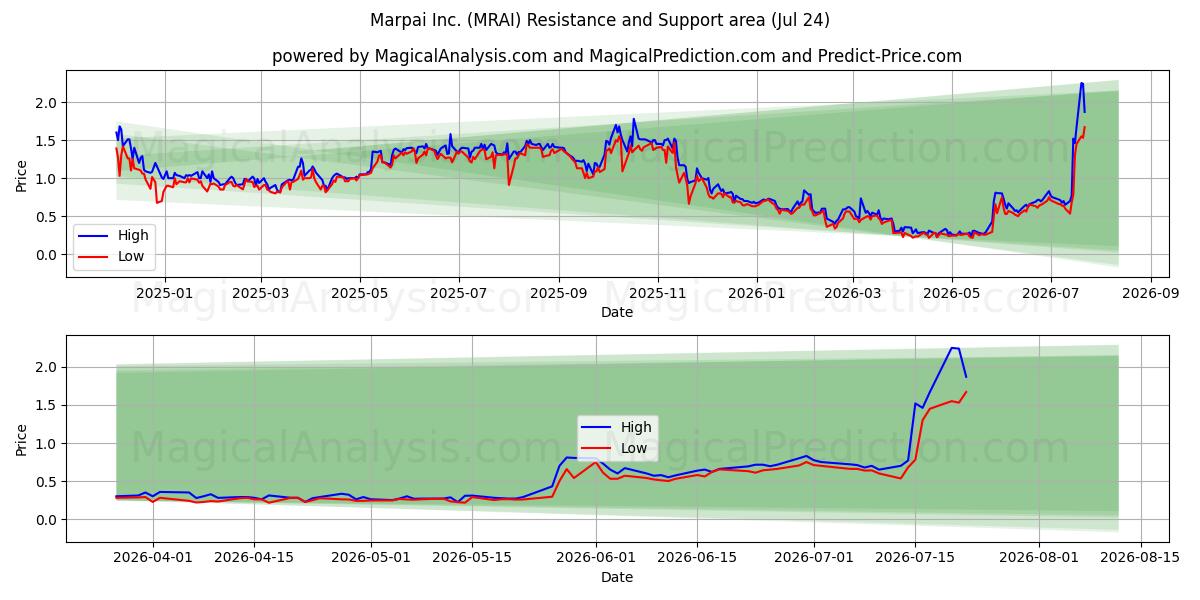Viewport: 1200px width, 600px height.
Task: Click the '2026-05-15' x-axis label of the bottom chart
Action: (474, 558)
